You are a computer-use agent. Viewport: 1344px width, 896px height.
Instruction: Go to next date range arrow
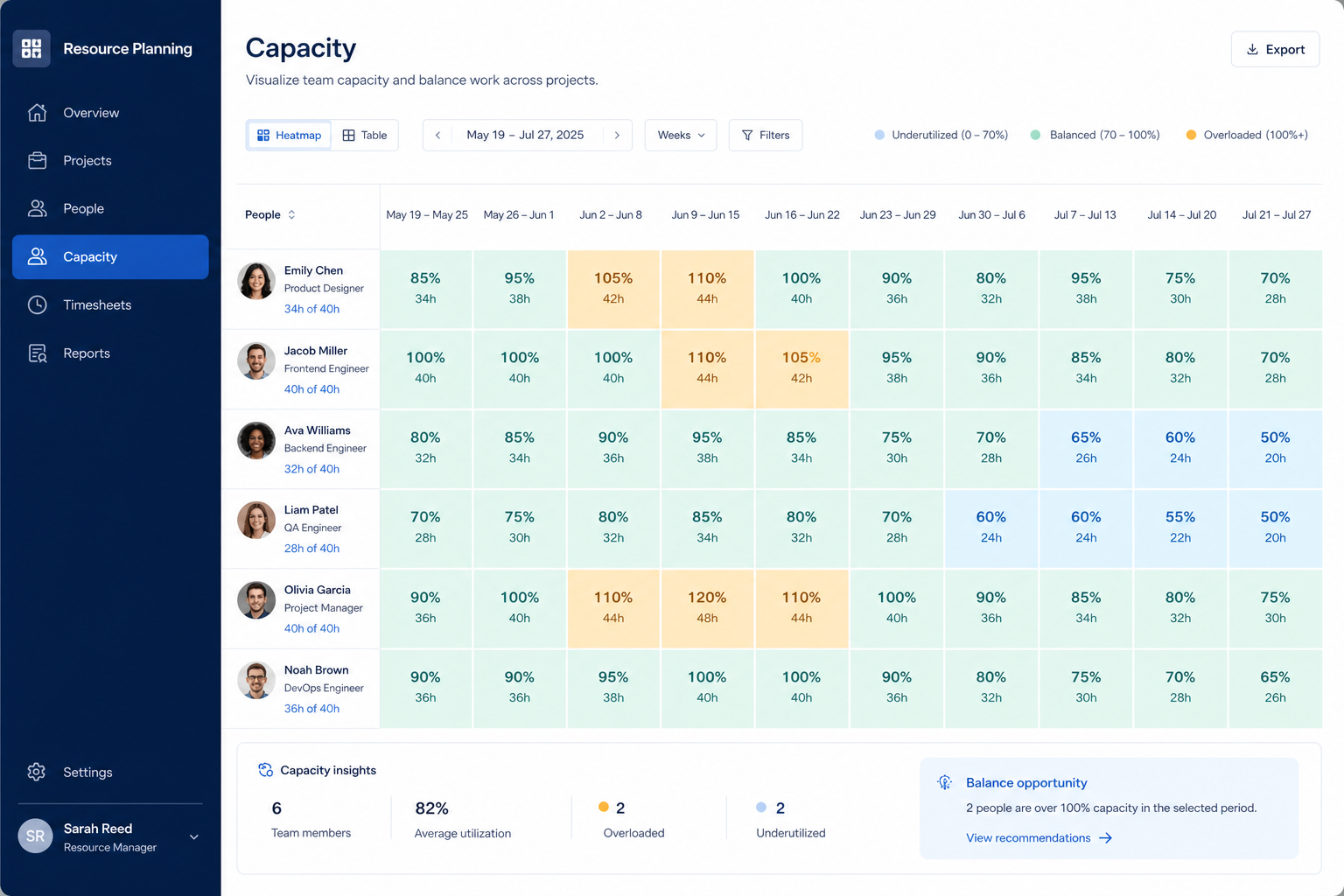pos(617,135)
